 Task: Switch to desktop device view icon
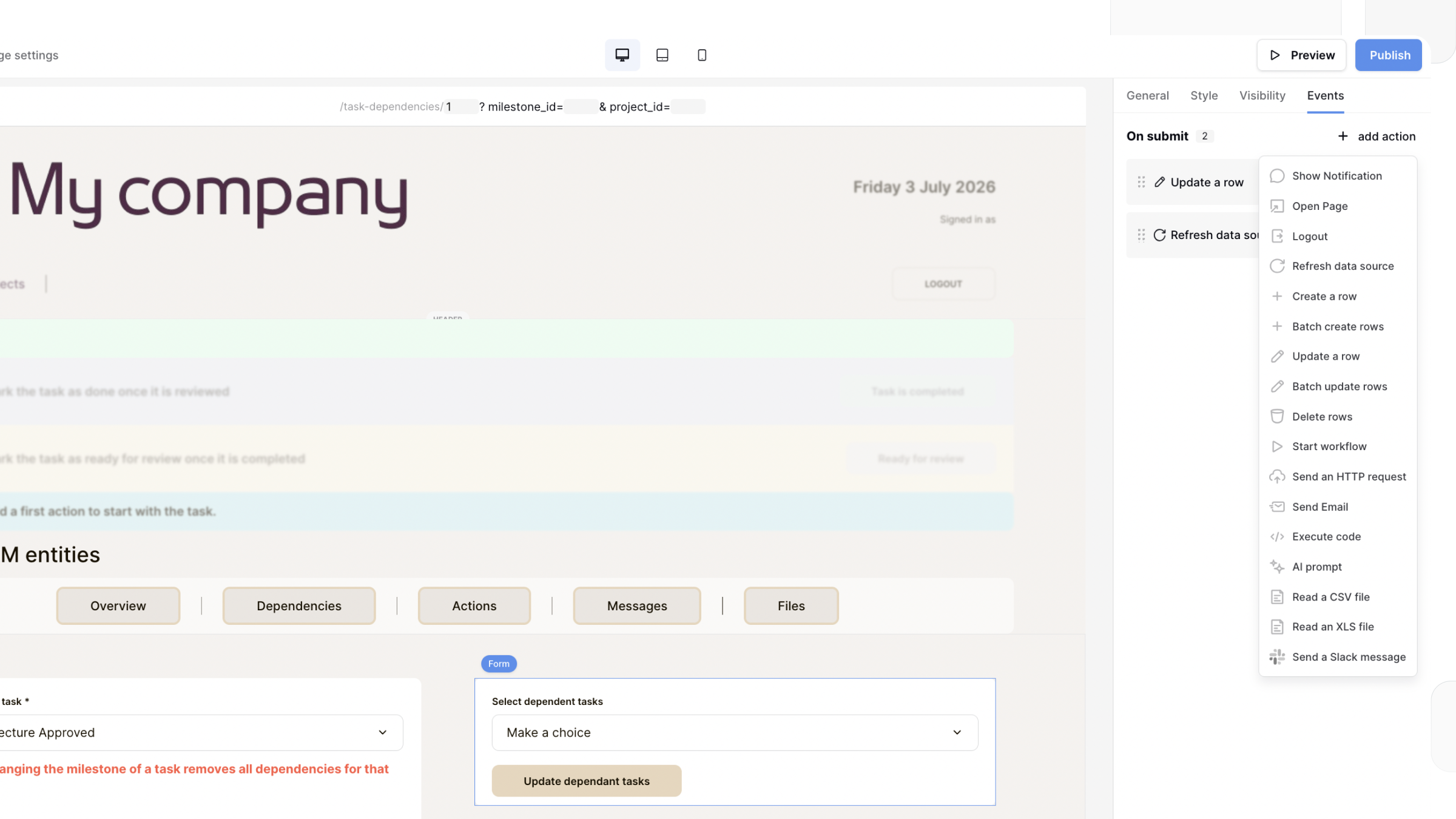click(622, 55)
